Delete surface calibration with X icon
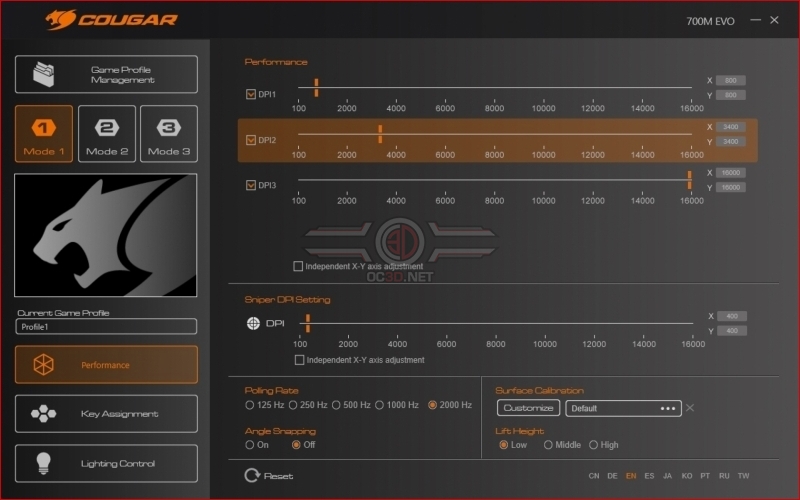 click(690, 408)
